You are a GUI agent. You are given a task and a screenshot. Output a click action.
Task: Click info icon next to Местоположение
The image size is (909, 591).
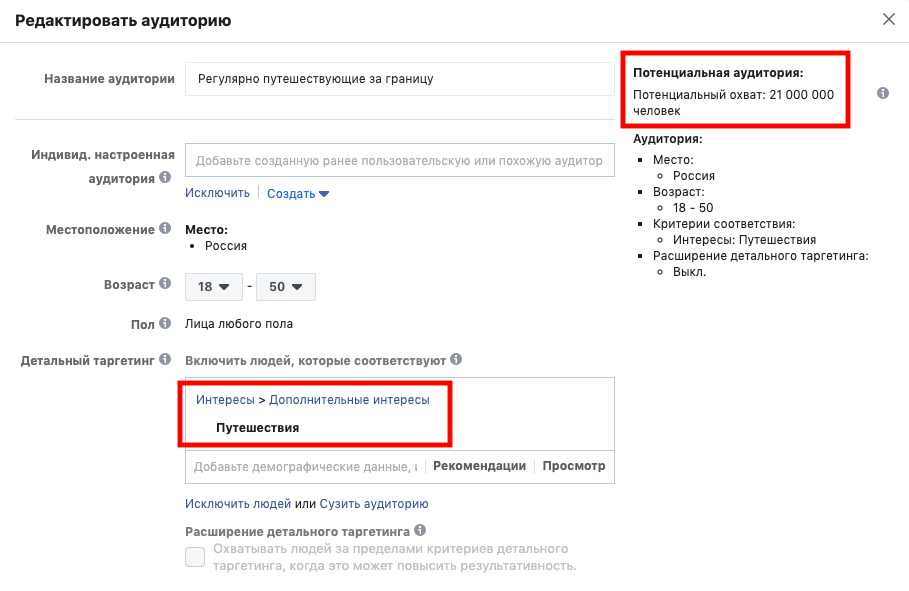(x=165, y=228)
